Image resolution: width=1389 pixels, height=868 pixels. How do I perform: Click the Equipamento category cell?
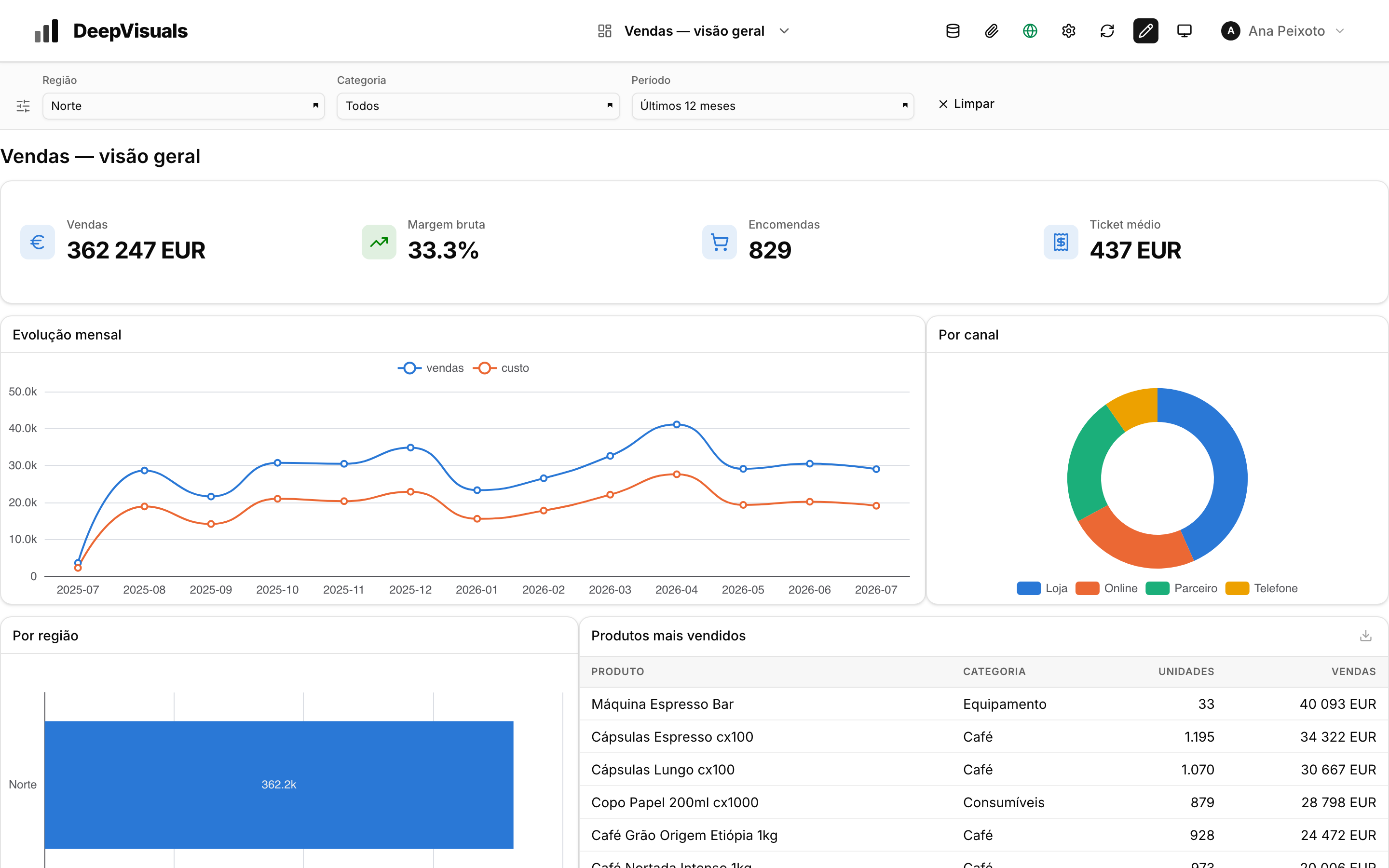point(1005,704)
